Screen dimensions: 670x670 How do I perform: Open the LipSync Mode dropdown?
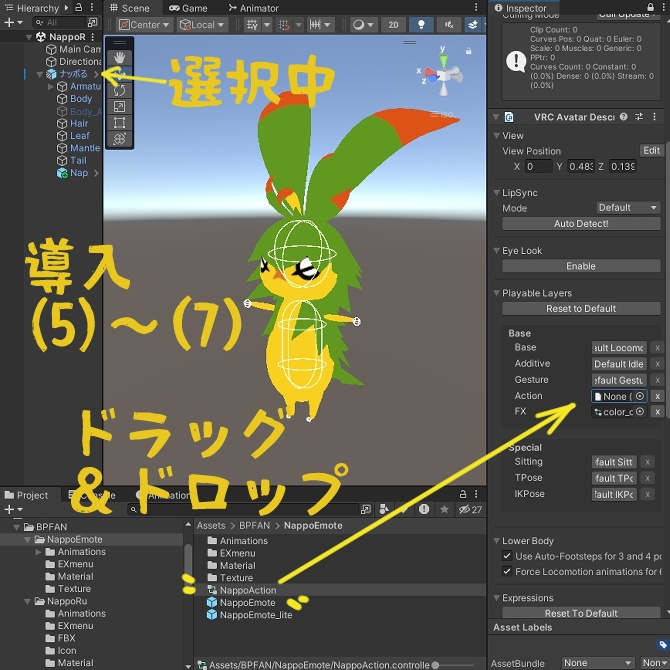point(628,208)
